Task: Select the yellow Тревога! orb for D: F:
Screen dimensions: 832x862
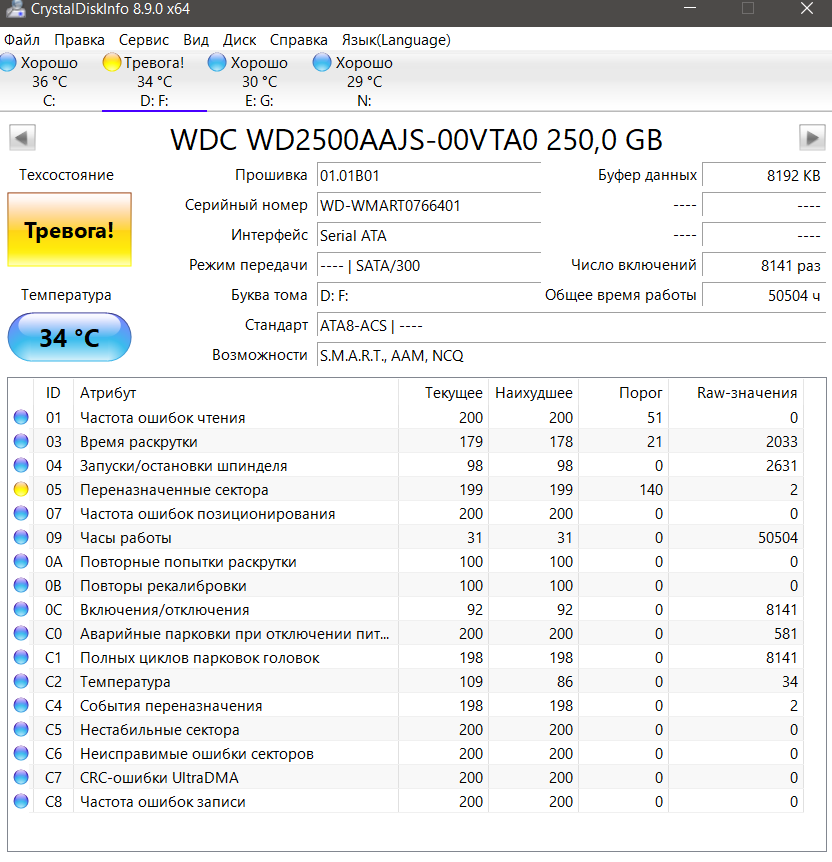Action: [x=111, y=62]
